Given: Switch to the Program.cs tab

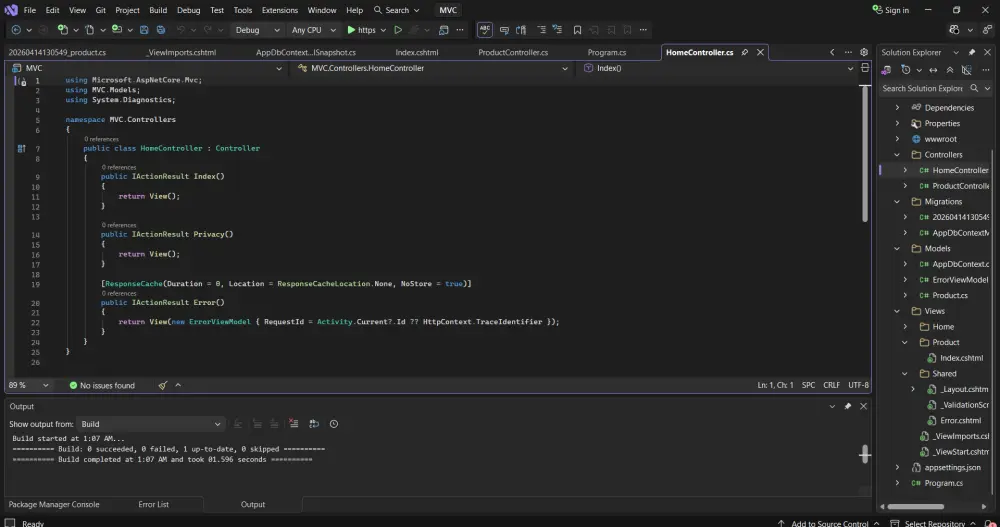Looking at the screenshot, I should click(x=607, y=52).
